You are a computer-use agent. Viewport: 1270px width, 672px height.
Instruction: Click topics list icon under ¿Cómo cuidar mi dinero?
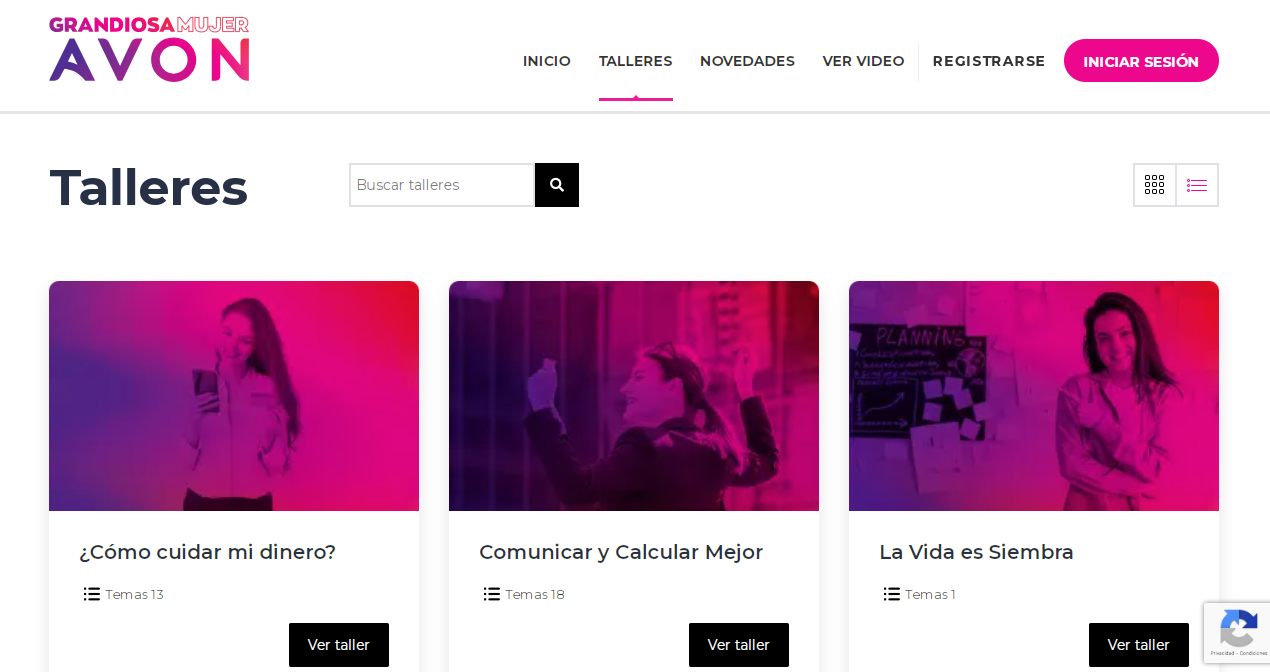tap(92, 594)
